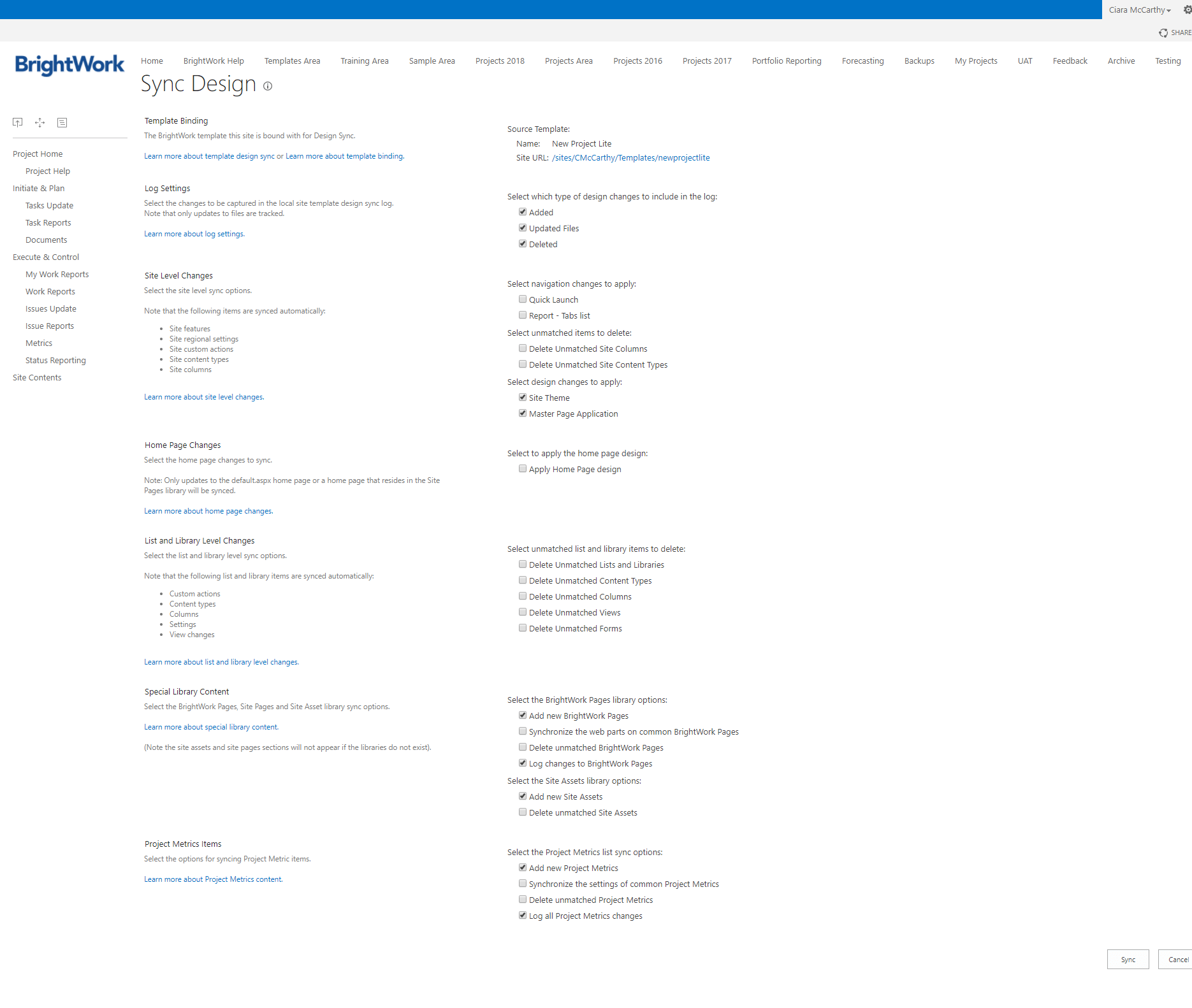Check Delete Unmatched Views
The width and height of the screenshot is (1192, 1008).
point(523,612)
